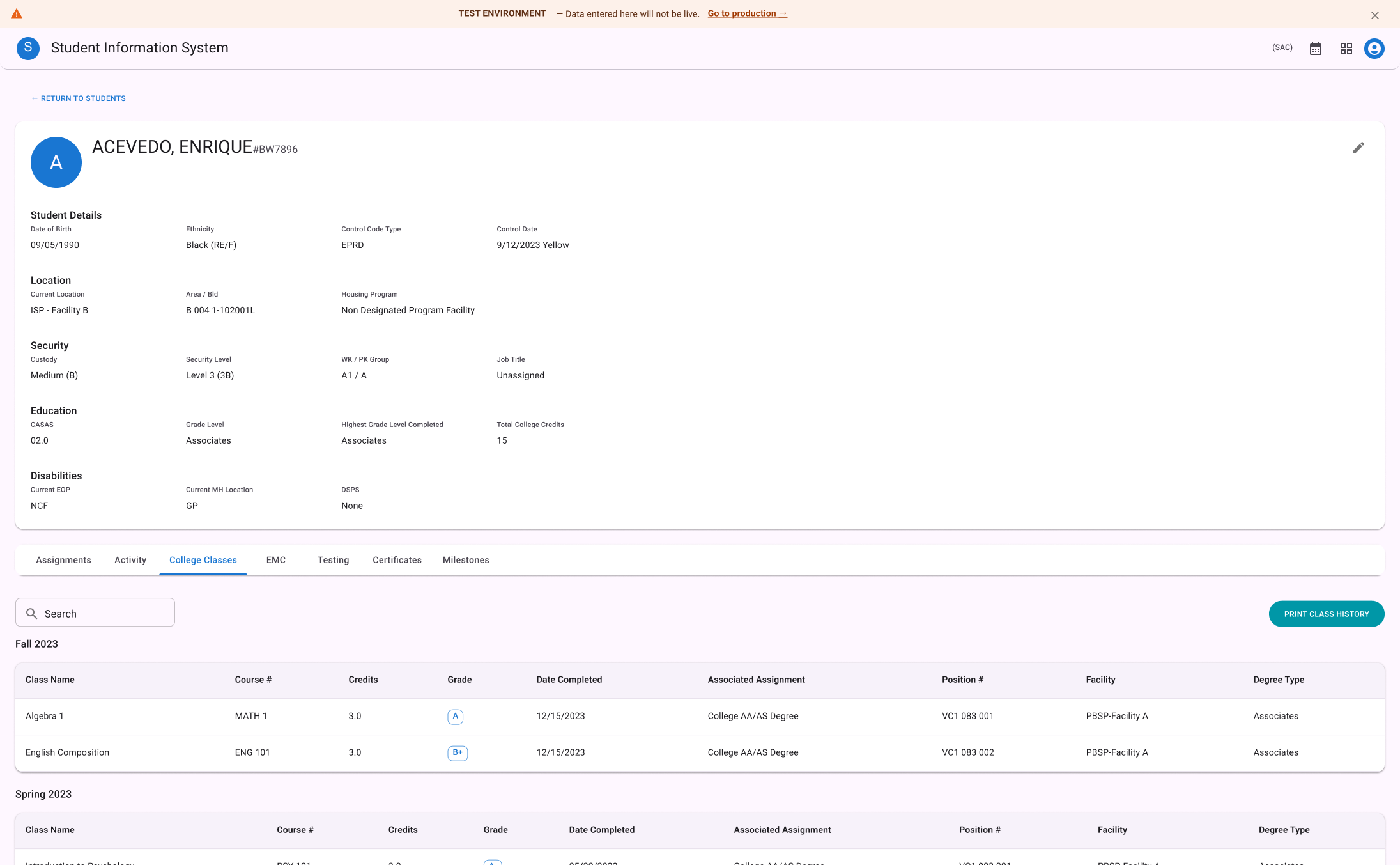
Task: Click Return to Students link
Action: (78, 98)
